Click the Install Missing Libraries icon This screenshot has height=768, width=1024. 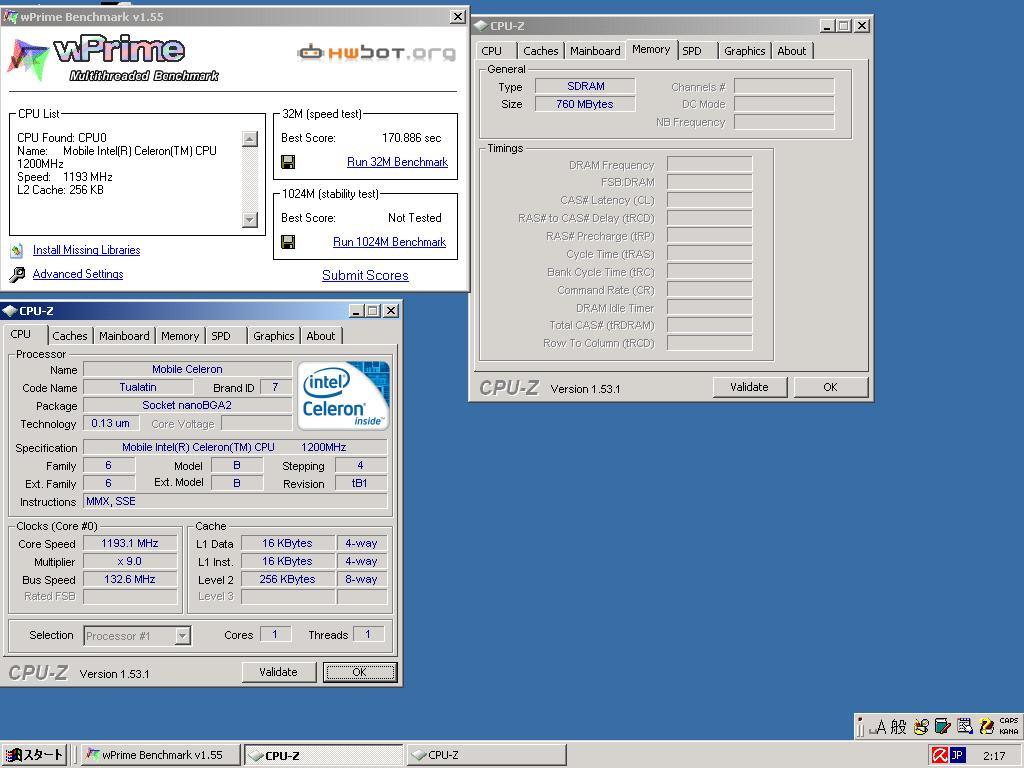(x=17, y=250)
